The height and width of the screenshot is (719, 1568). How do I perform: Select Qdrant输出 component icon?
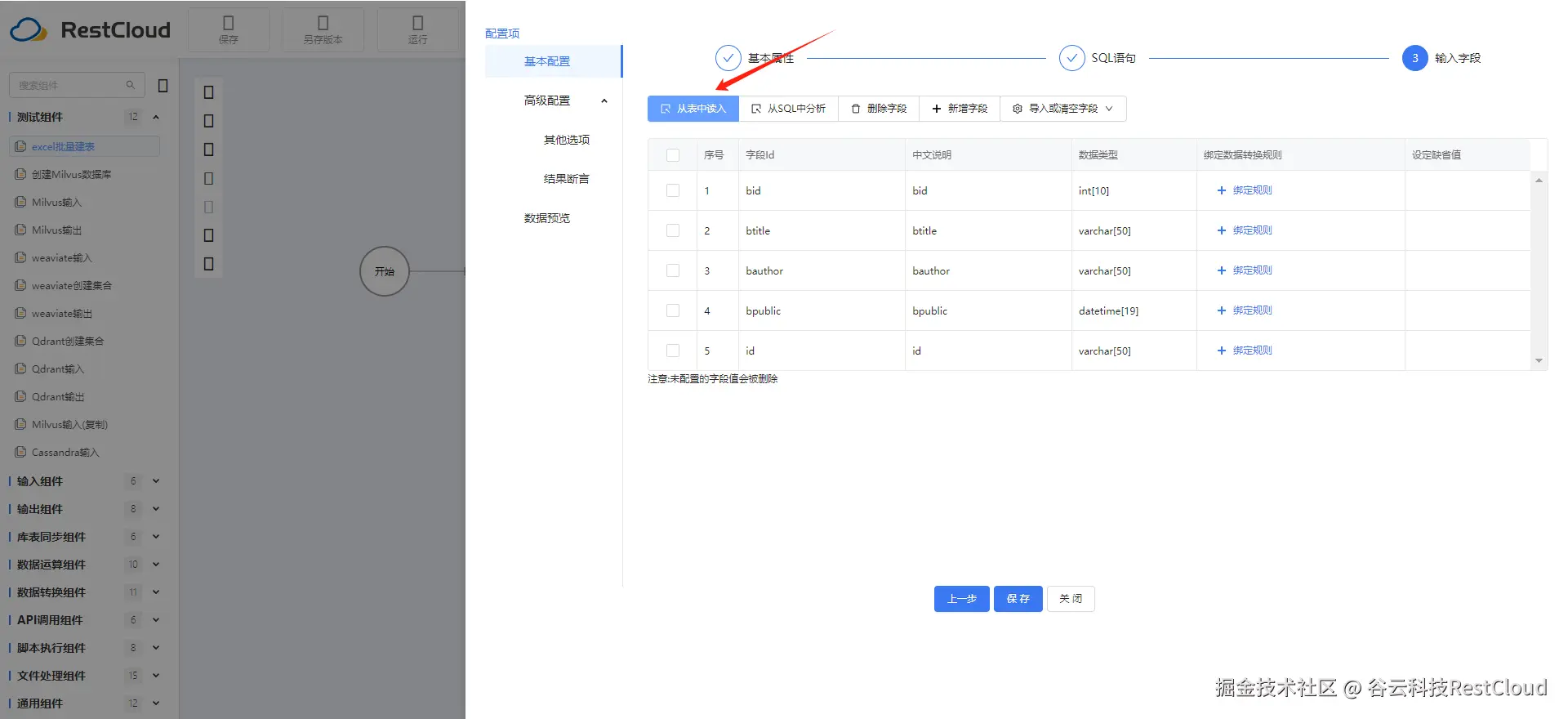[x=20, y=396]
